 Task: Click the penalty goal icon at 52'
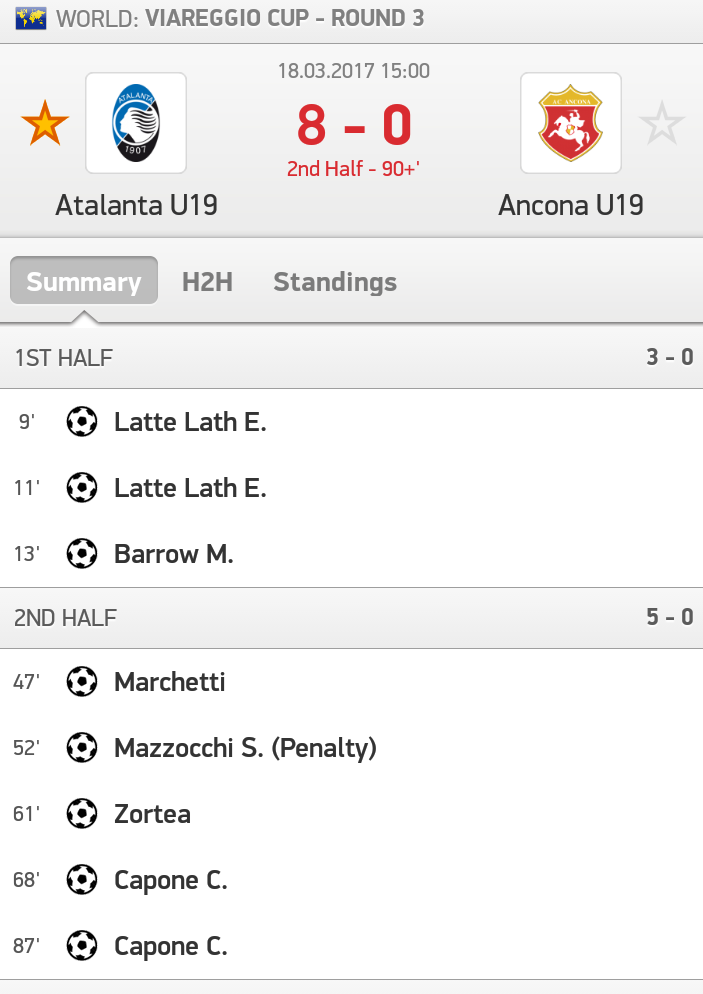coord(82,748)
